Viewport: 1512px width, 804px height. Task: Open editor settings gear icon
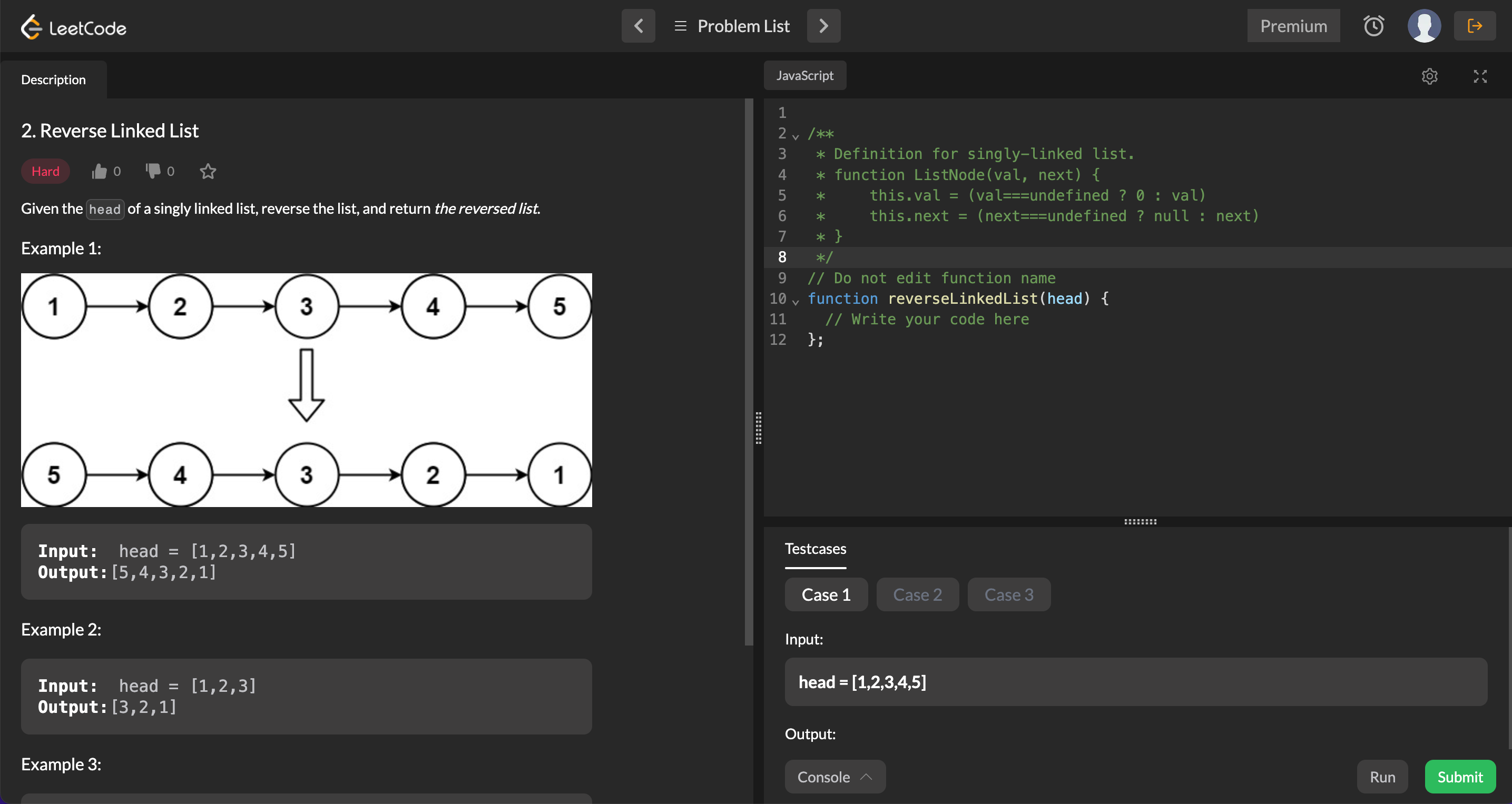point(1429,76)
